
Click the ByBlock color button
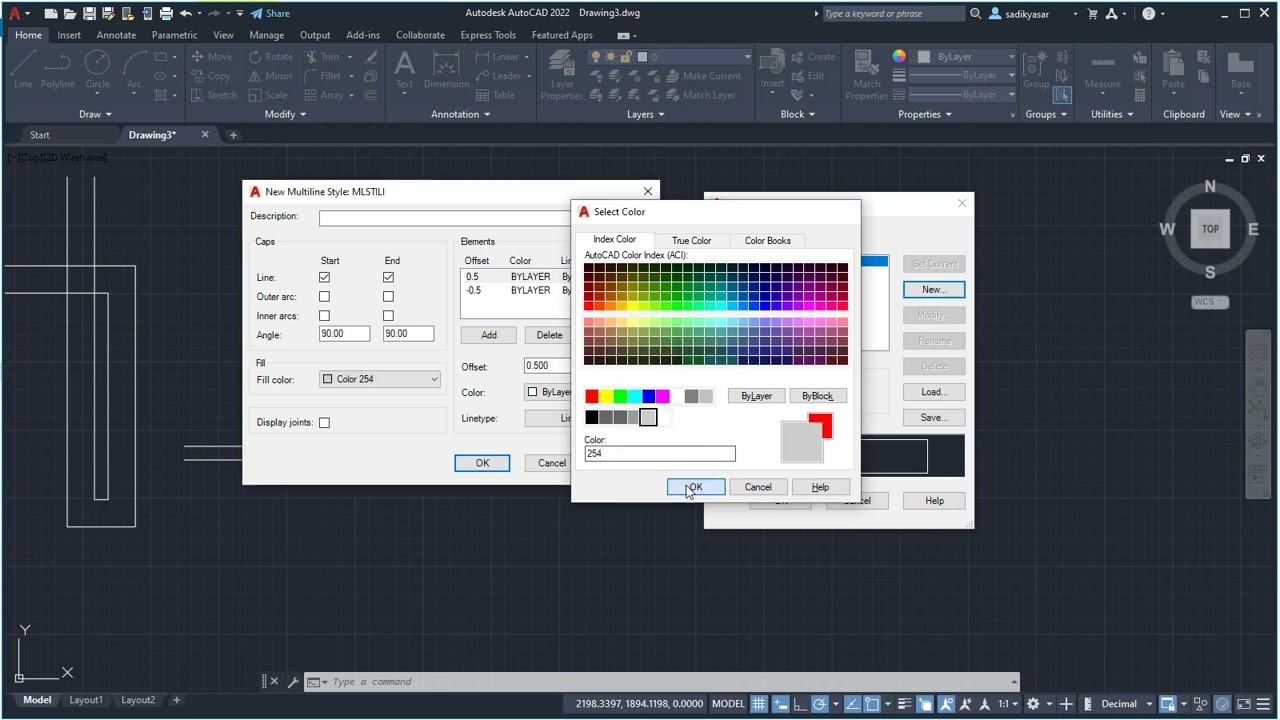pos(817,396)
